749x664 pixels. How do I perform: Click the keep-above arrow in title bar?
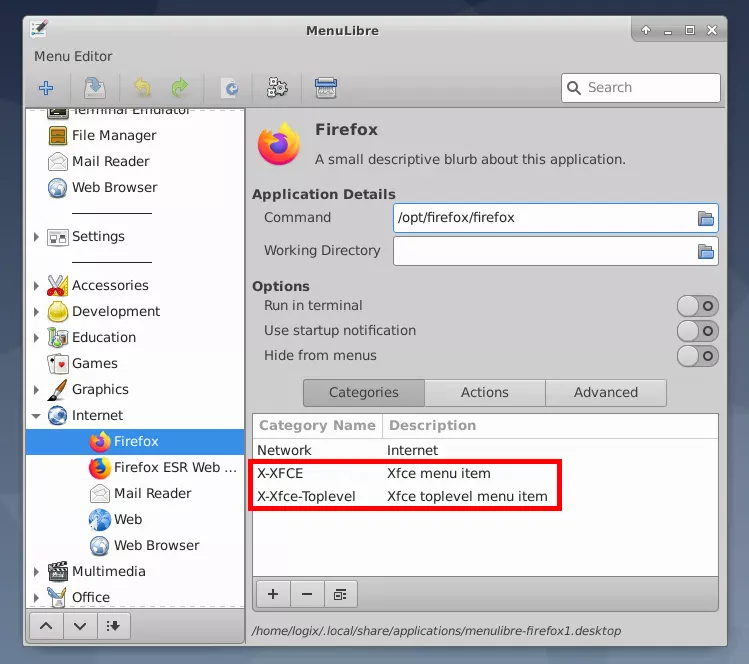point(646,30)
